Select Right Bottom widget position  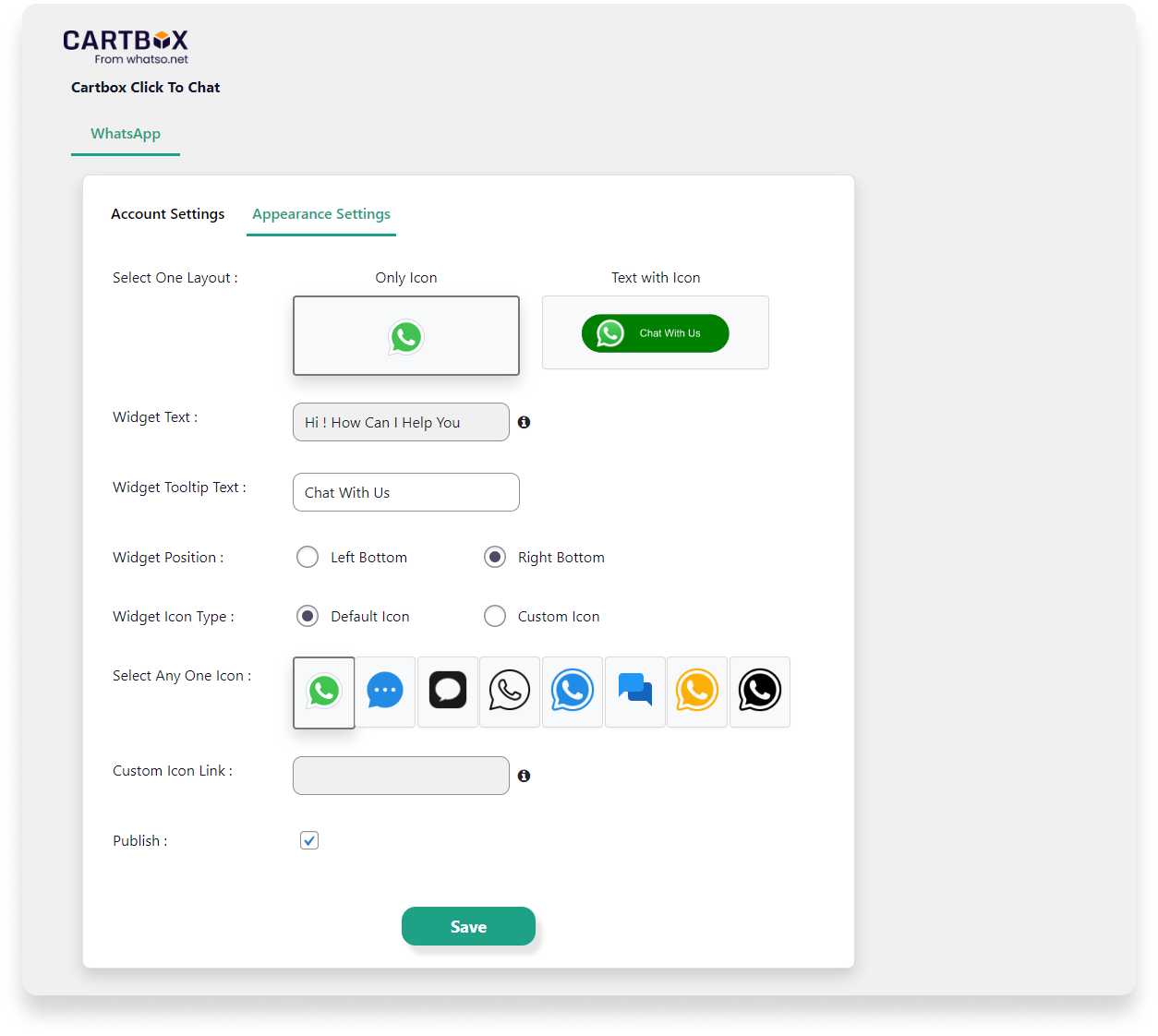point(495,557)
